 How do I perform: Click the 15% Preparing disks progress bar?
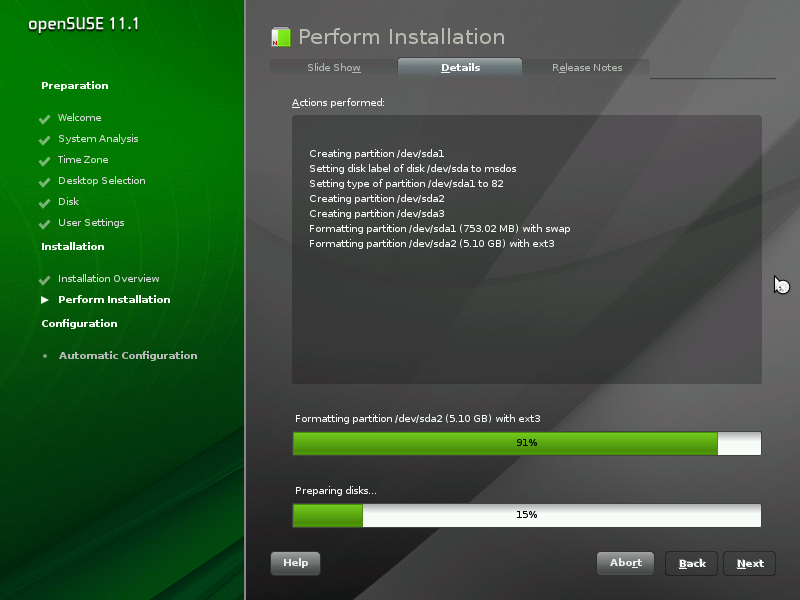[x=527, y=515]
